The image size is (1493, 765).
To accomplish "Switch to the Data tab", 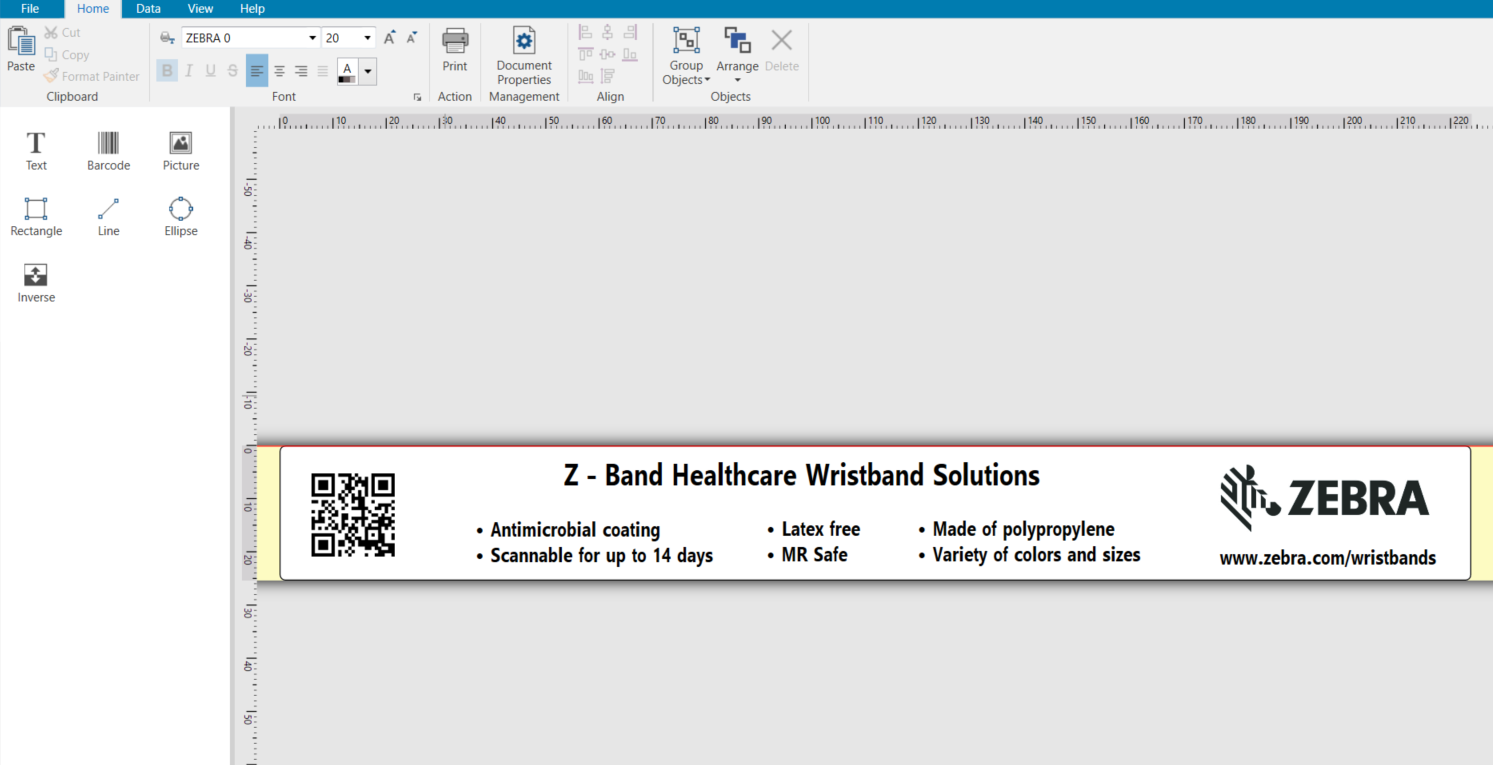I will 148,9.
